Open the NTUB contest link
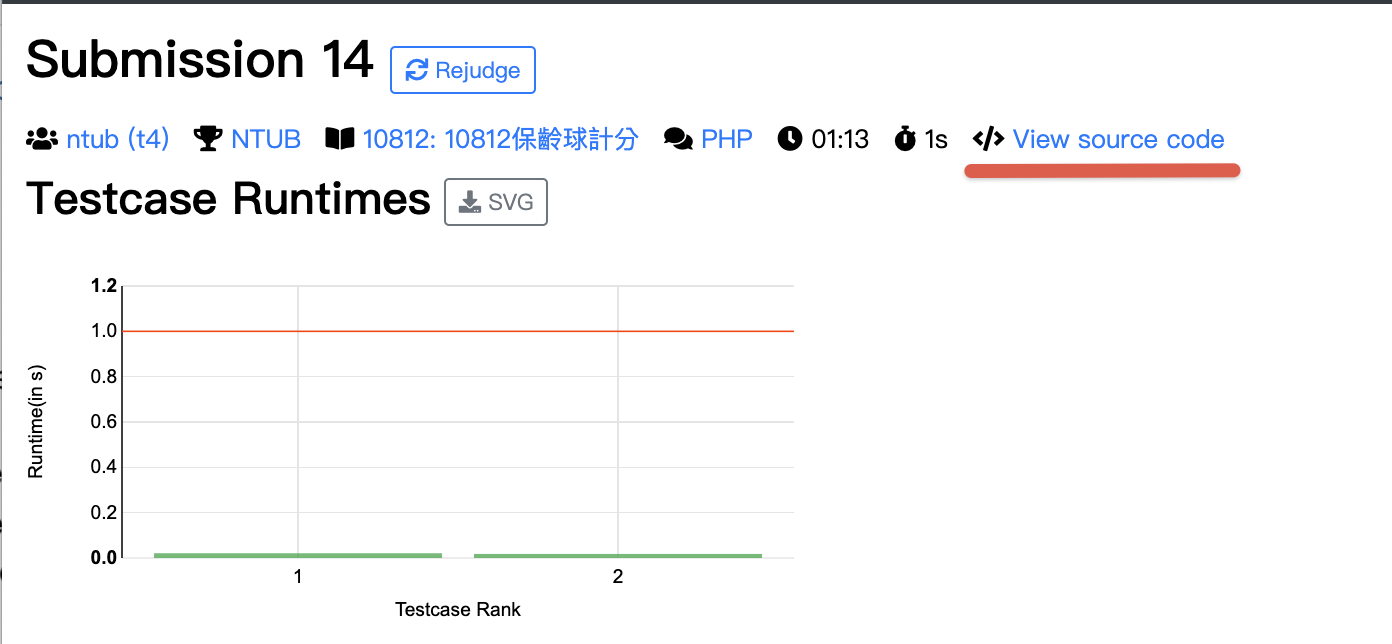Screen dimensions: 1392x644 pos(266,139)
